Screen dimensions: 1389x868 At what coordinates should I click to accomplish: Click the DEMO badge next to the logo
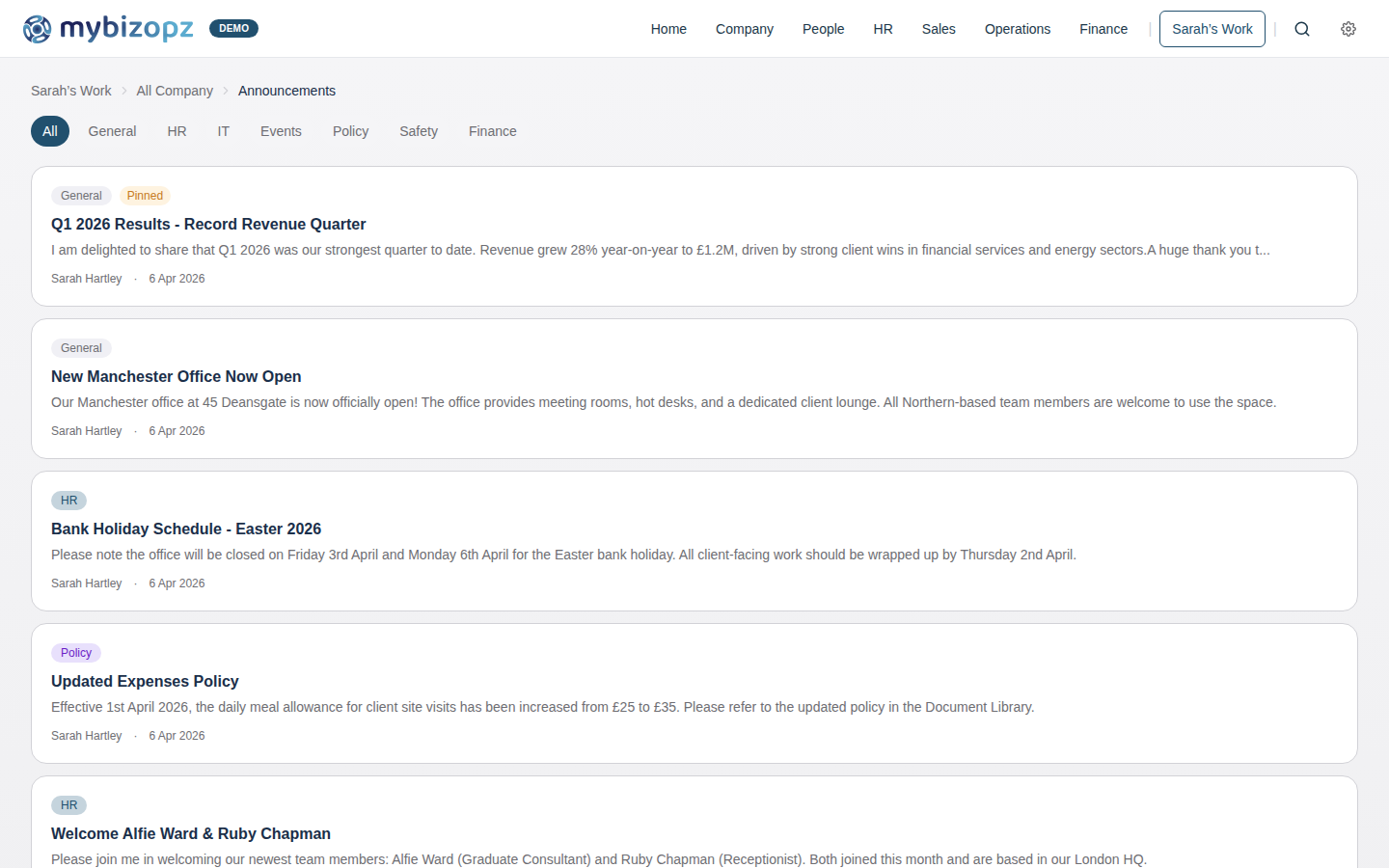click(x=233, y=28)
